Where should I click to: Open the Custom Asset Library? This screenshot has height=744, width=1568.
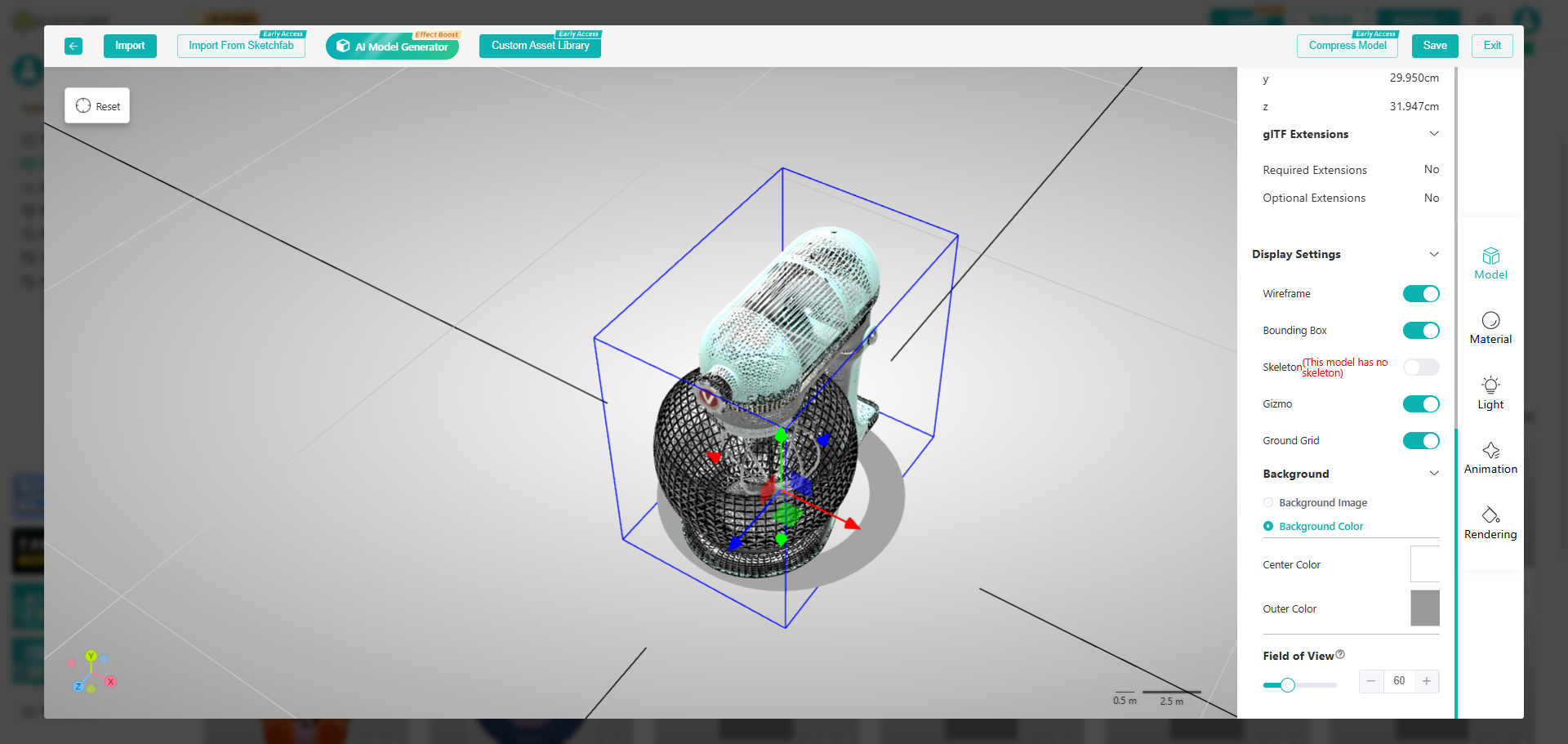(540, 47)
